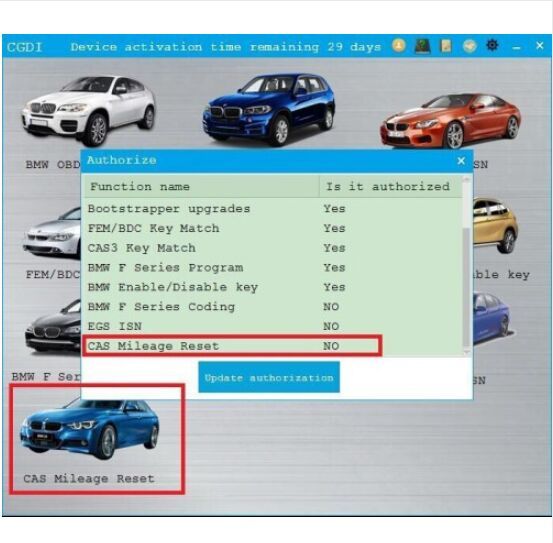553x543 pixels.
Task: Click the green help book icon
Action: (x=423, y=46)
